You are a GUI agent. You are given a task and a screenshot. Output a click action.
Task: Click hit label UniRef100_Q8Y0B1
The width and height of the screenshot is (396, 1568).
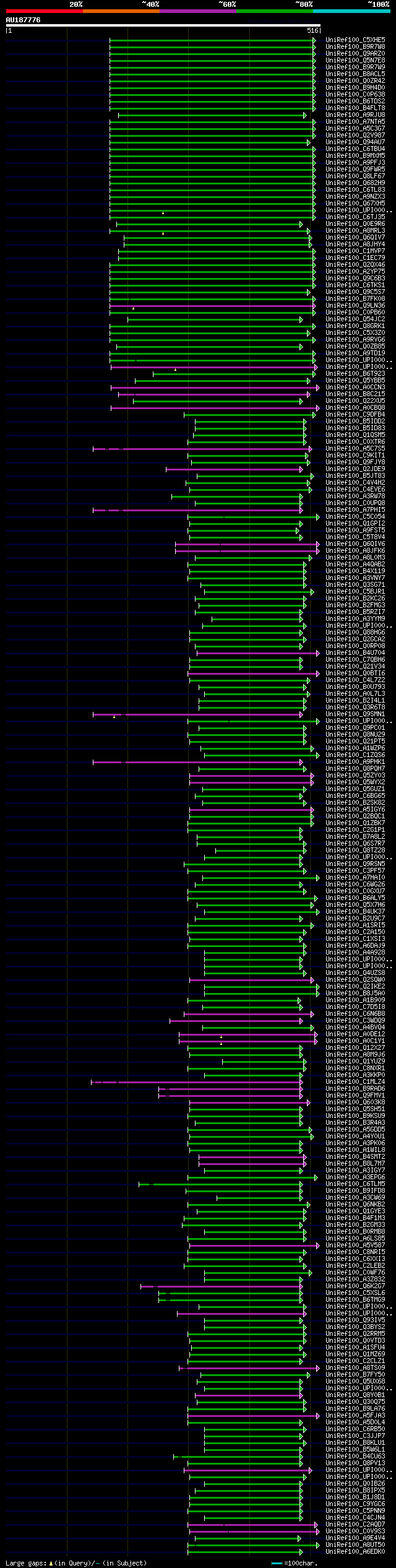[355, 1395]
